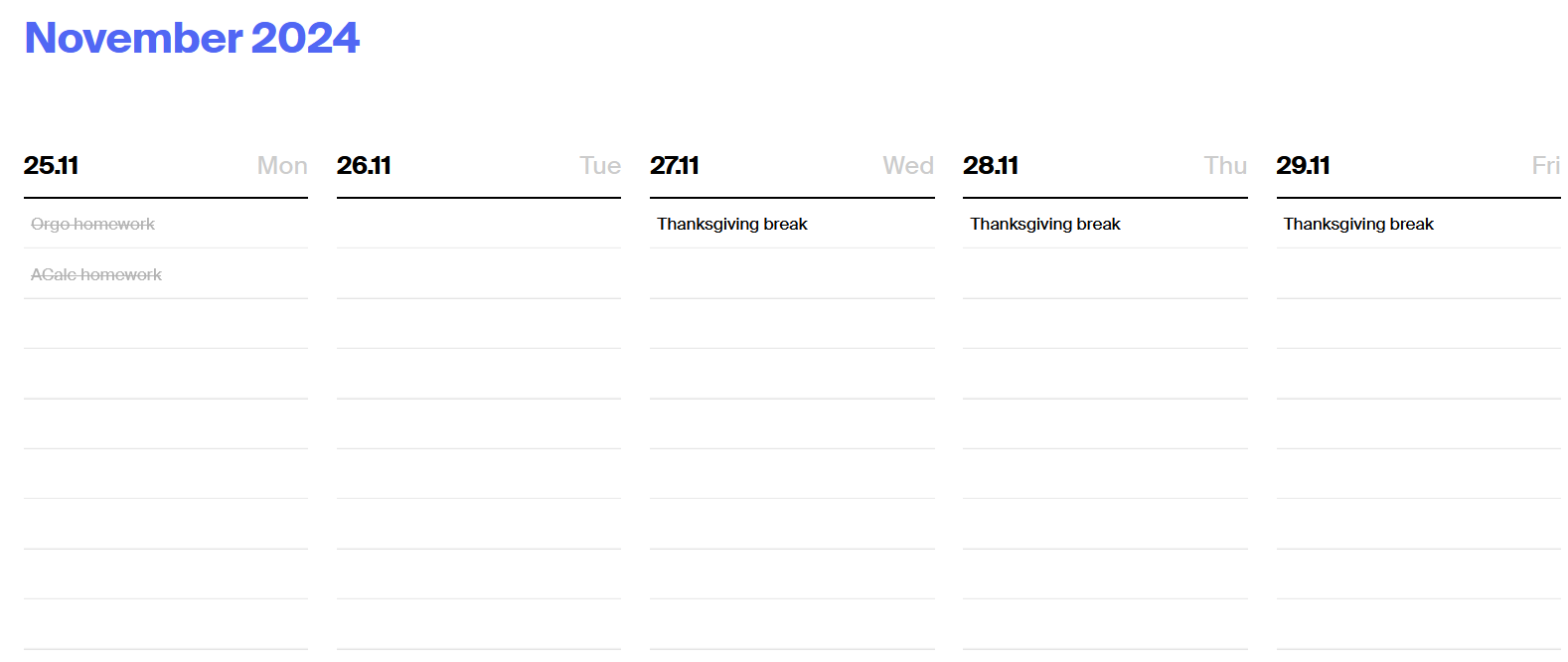This screenshot has height=662, width=1568.
Task: Click the Mon weekday label
Action: (x=282, y=165)
